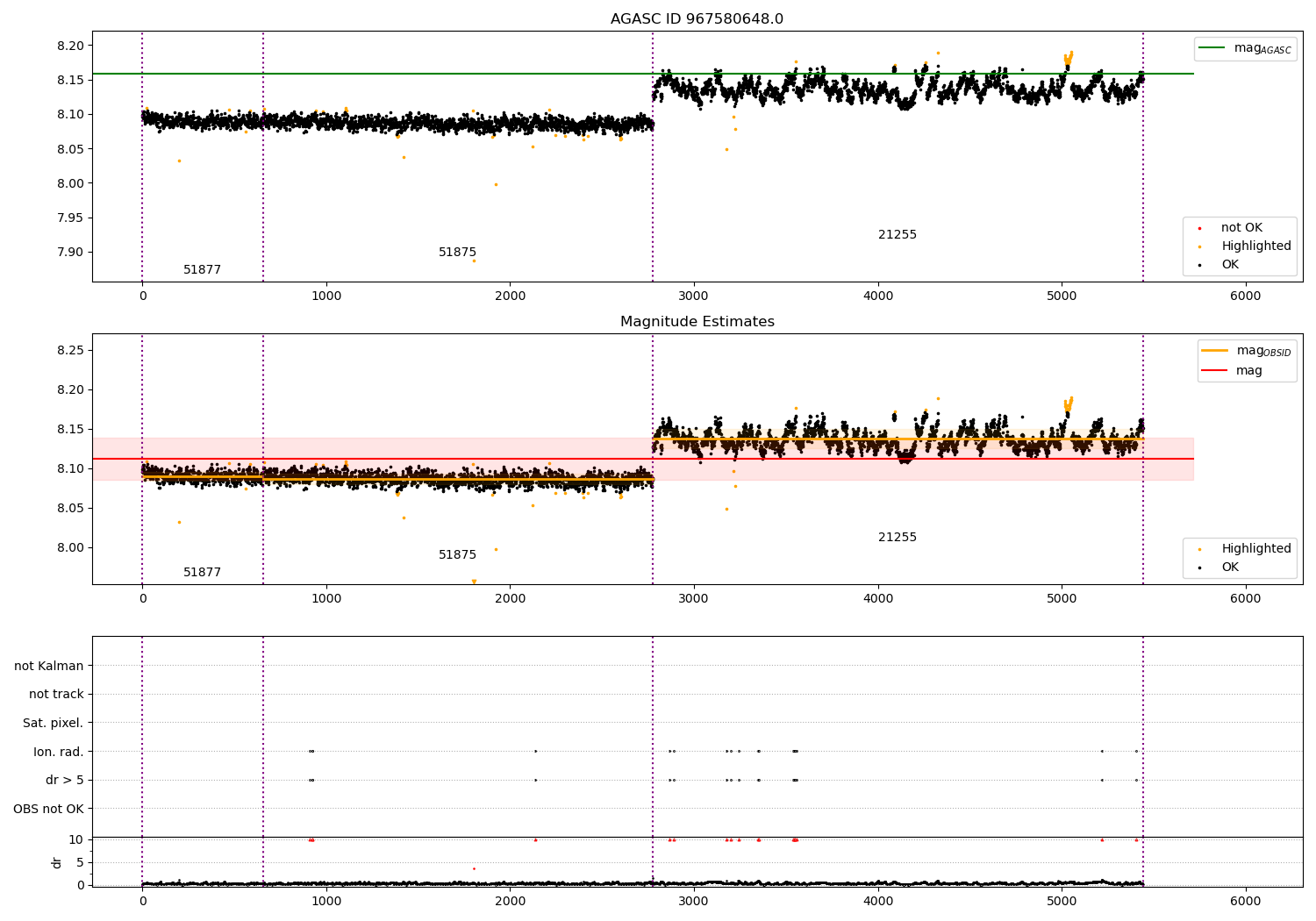
Task: Click the orange mag OBSID legend line
Action: (x=1214, y=350)
